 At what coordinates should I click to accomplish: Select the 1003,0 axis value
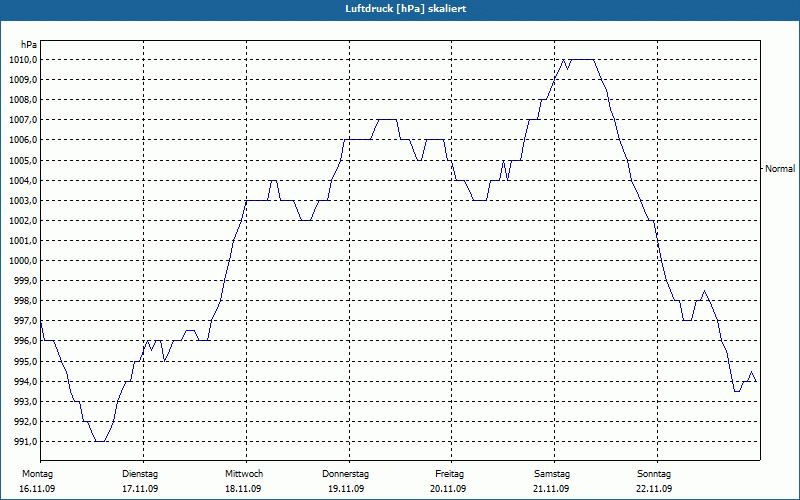(22, 201)
